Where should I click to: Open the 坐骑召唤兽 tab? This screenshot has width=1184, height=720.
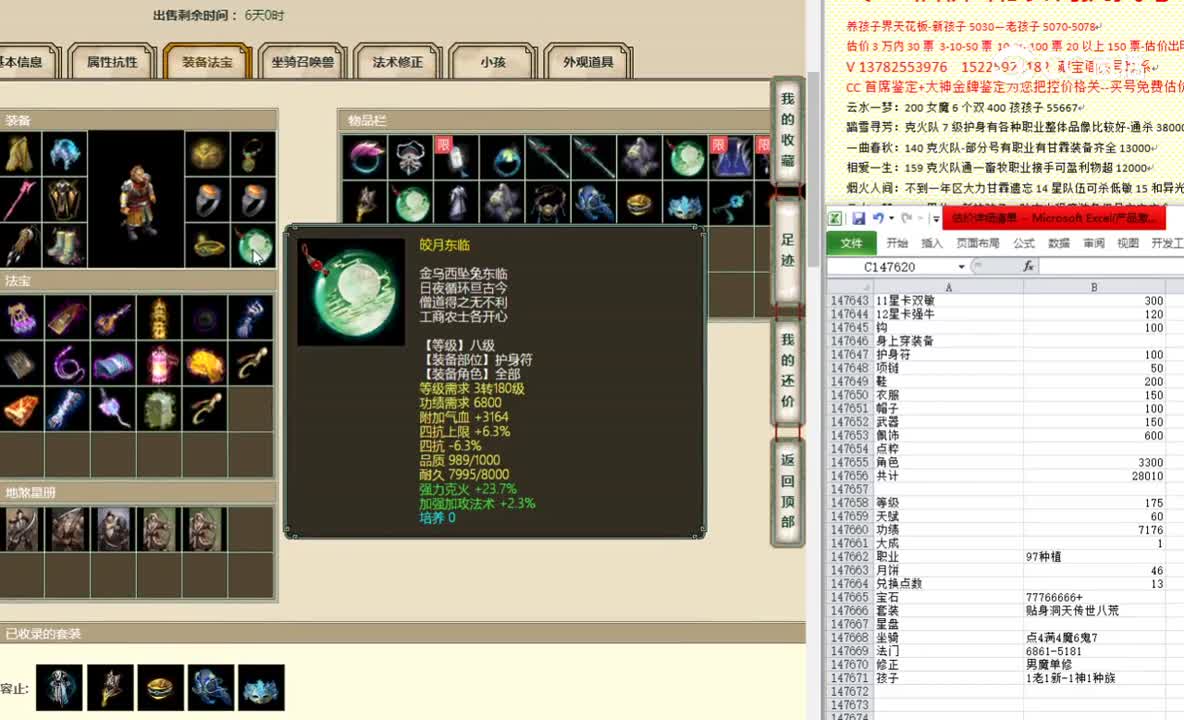pos(302,62)
